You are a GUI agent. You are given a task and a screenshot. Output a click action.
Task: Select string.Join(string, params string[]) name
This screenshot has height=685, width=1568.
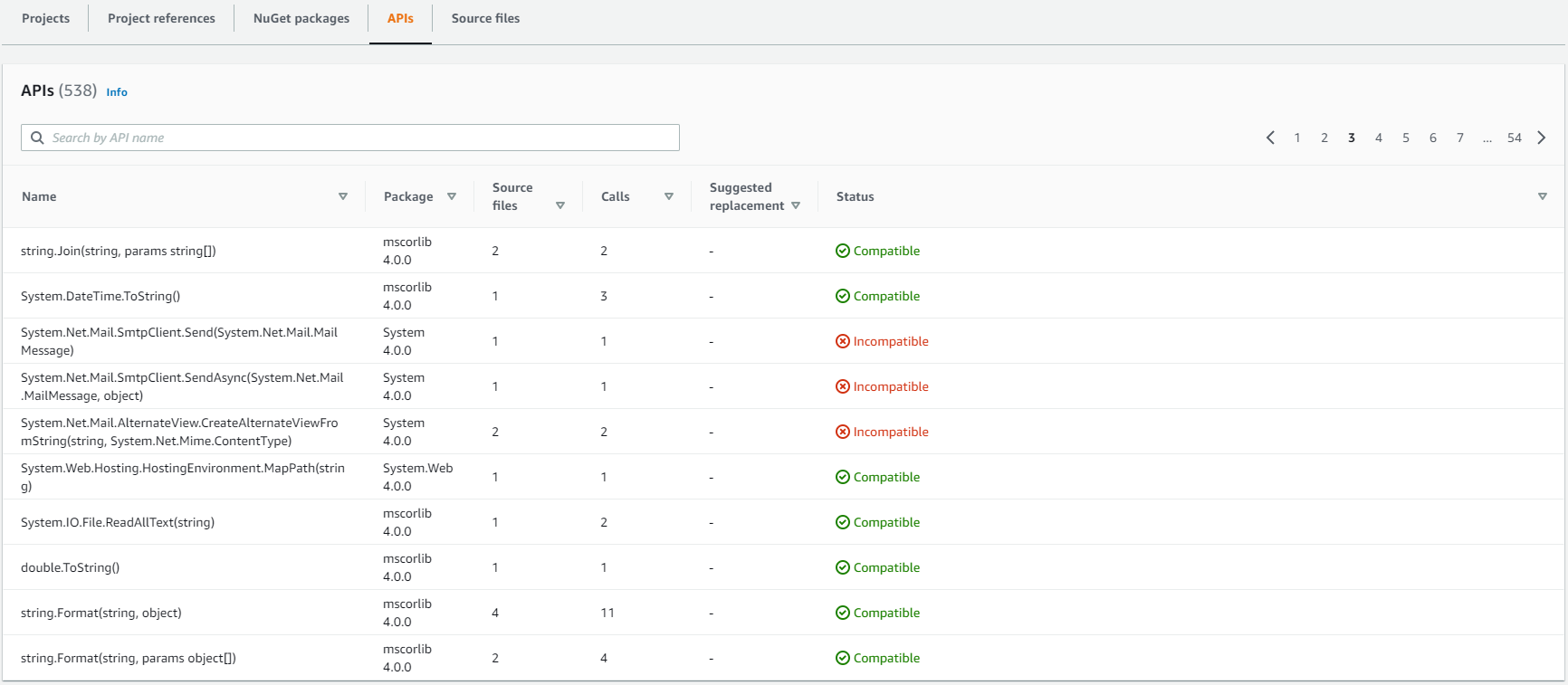point(119,251)
